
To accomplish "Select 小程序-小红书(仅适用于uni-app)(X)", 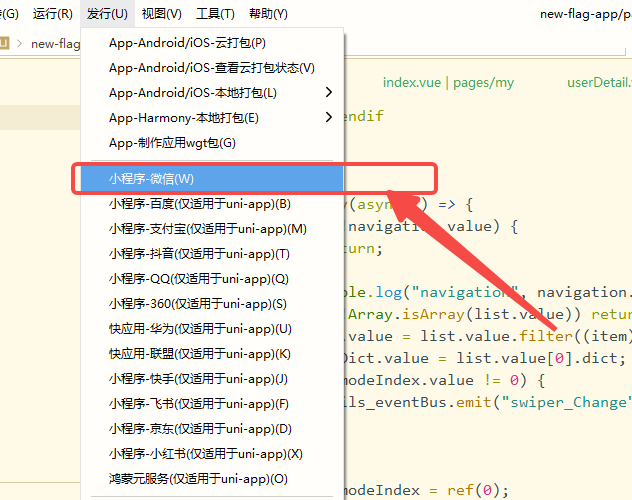I will (x=212, y=454).
